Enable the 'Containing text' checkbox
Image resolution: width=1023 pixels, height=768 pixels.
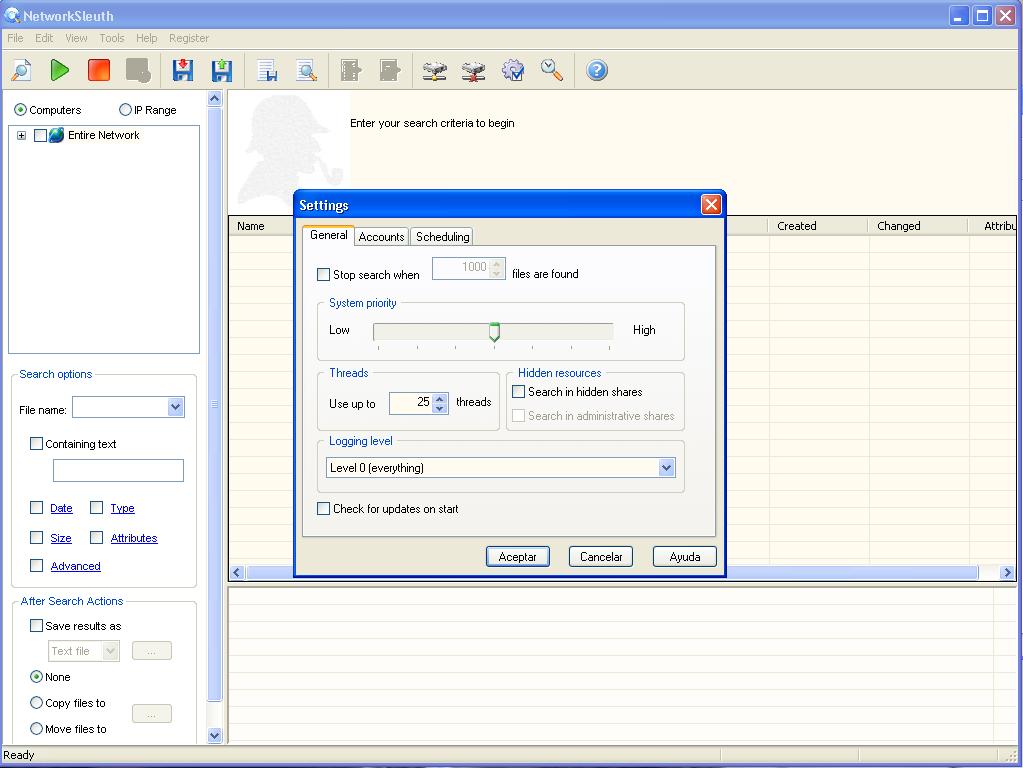pos(37,444)
